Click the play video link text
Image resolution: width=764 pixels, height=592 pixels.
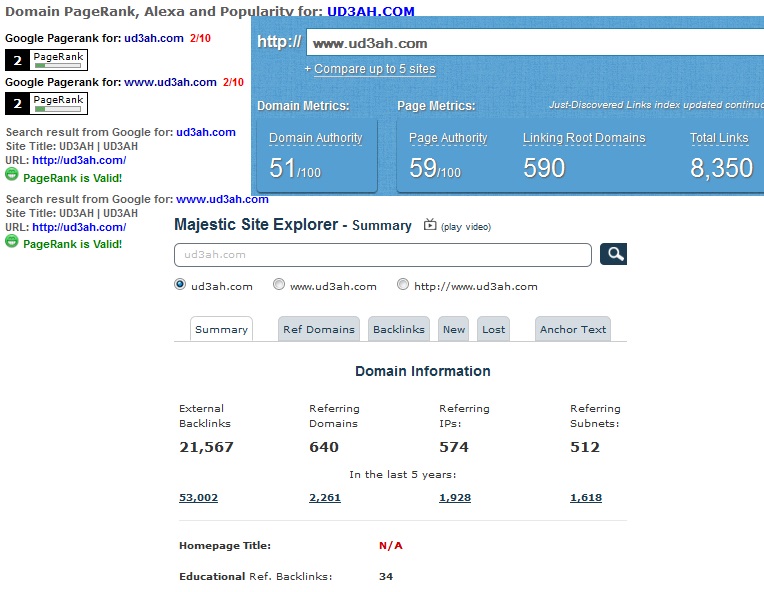(466, 227)
